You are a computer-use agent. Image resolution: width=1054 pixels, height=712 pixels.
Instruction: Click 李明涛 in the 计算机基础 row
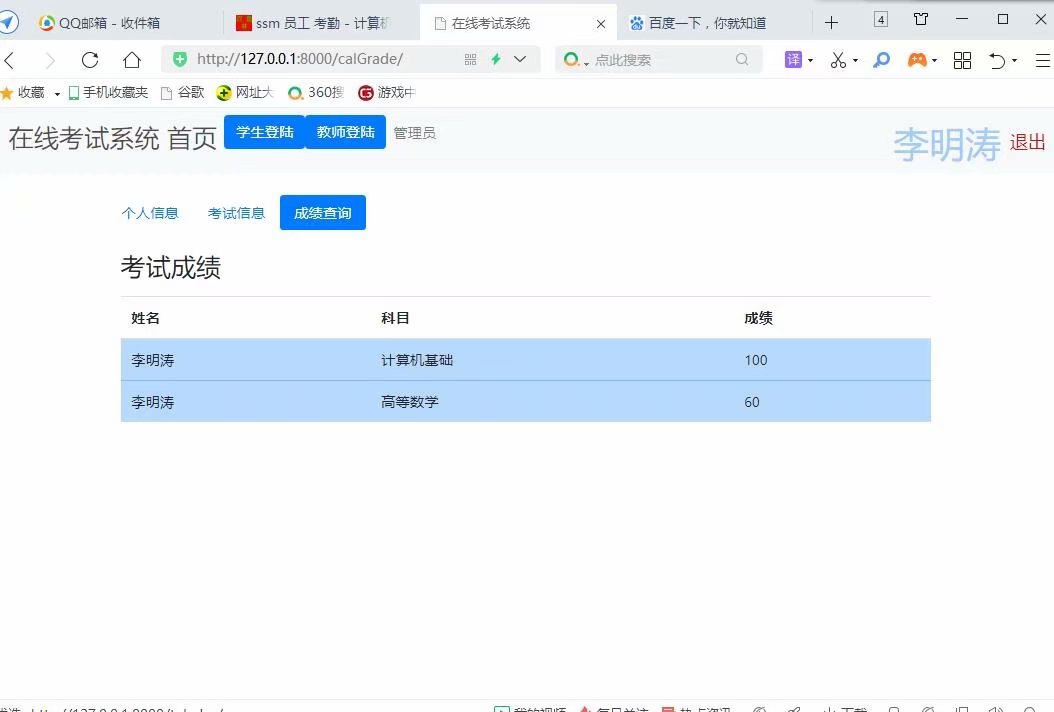153,360
